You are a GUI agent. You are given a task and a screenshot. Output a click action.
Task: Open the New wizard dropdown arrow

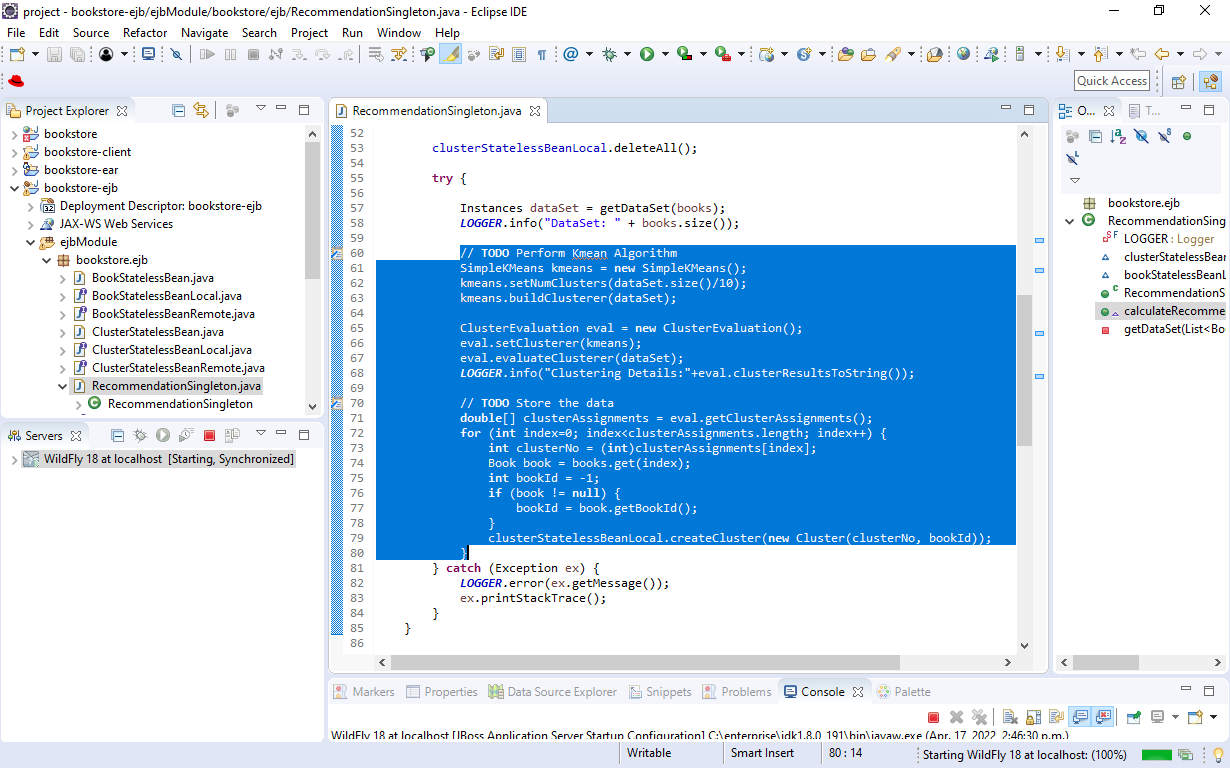pos(34,54)
